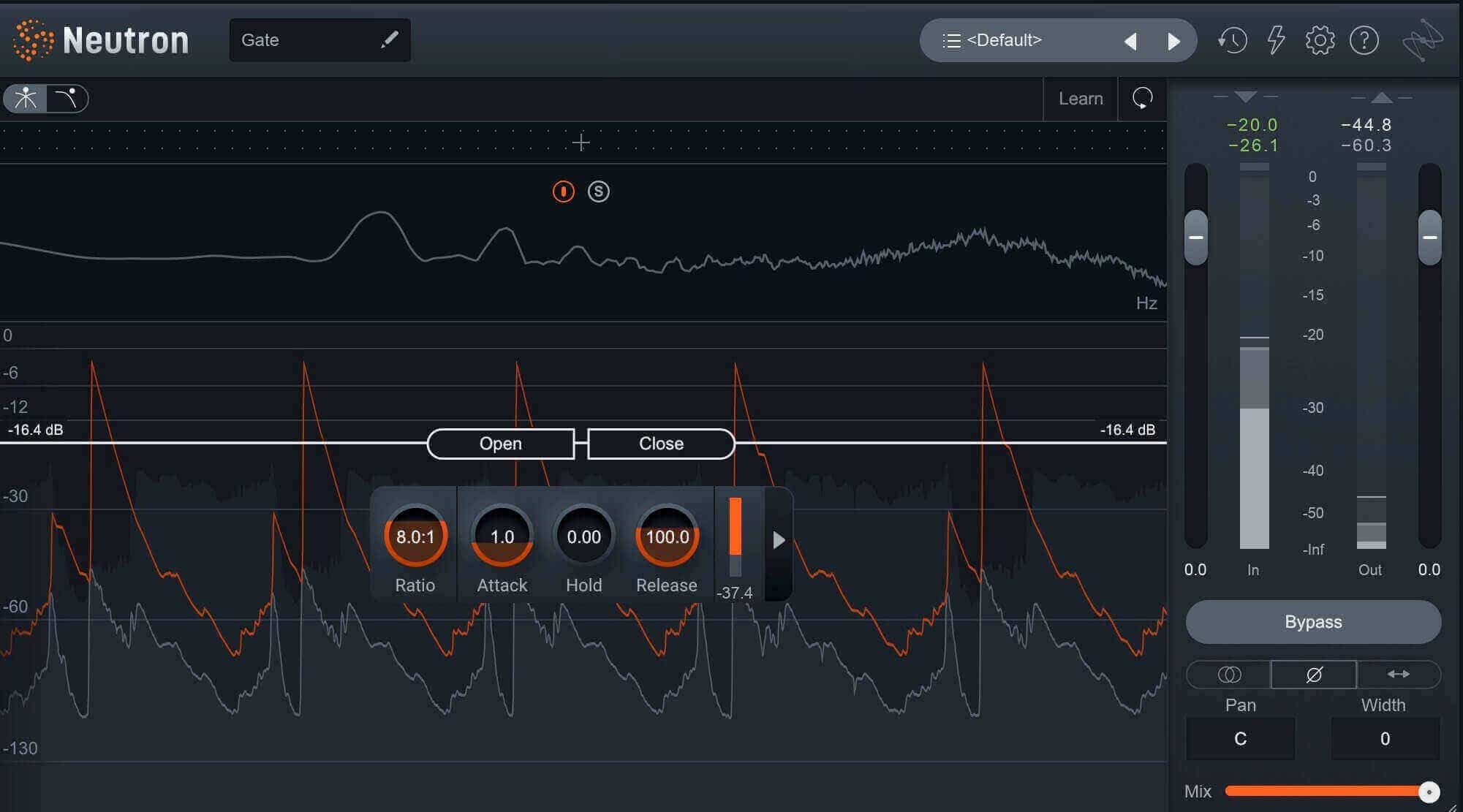Click the iZotope logo icon at top right
Screen dimensions: 1463x812
(x=1422, y=40)
